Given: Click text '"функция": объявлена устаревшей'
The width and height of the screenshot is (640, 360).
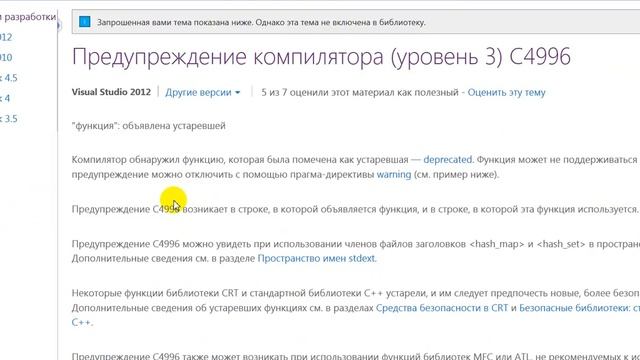Looking at the screenshot, I should point(149,126).
